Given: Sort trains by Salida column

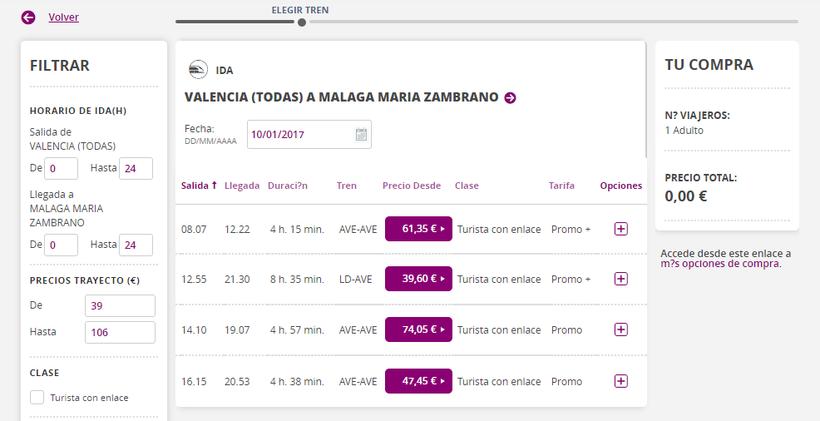Looking at the screenshot, I should click(198, 186).
